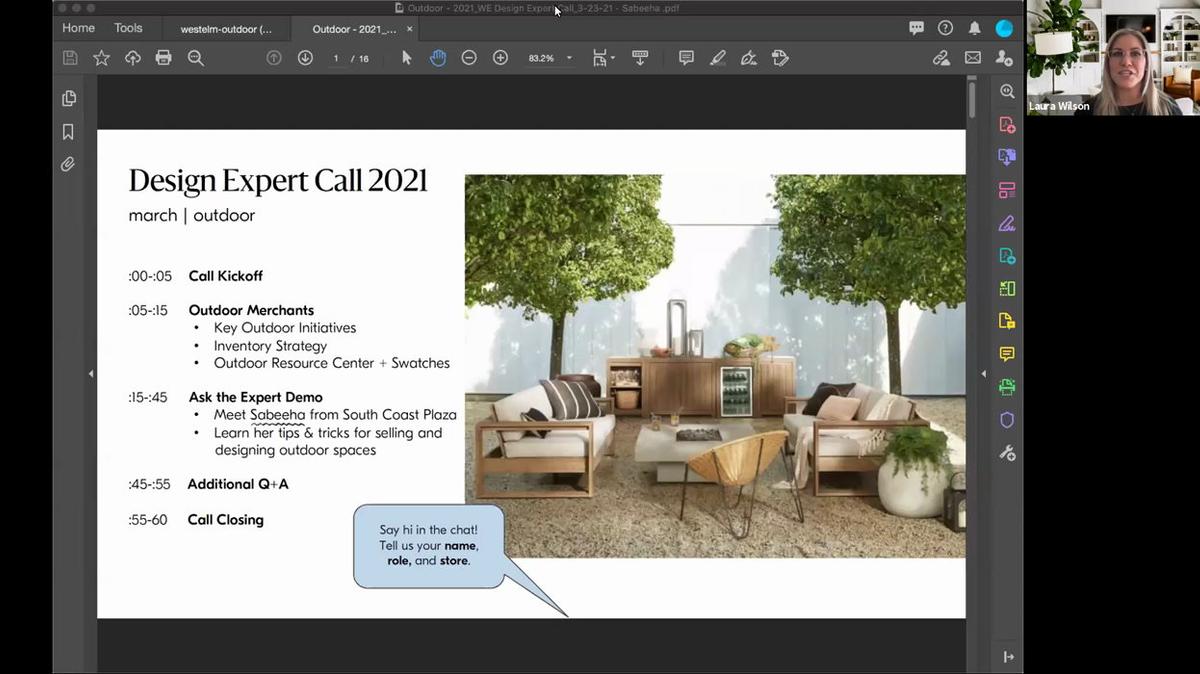Screen dimensions: 1200x674
Task: Go to next page arrow
Action: click(x=305, y=58)
